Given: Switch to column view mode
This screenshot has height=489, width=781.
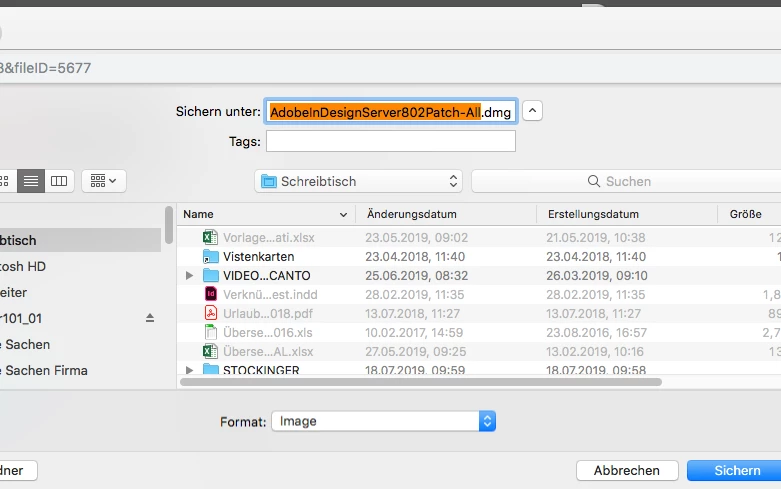Looking at the screenshot, I should (59, 181).
